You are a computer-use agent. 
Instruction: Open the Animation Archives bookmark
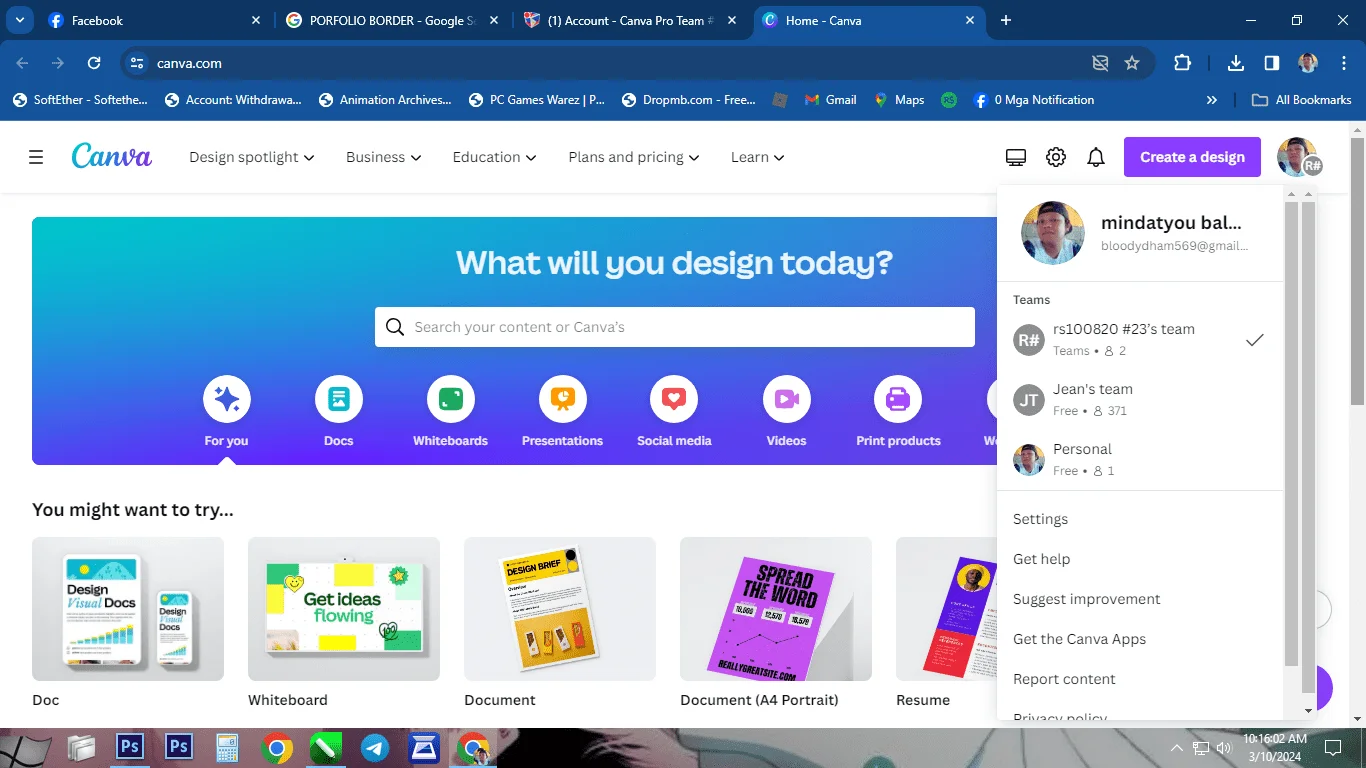point(385,100)
